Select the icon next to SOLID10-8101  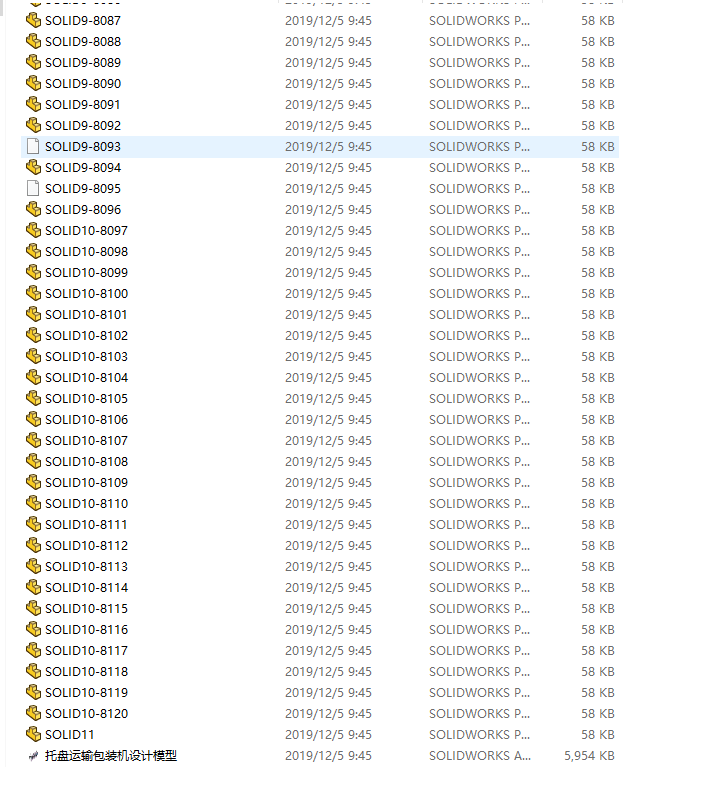pyautogui.click(x=33, y=315)
